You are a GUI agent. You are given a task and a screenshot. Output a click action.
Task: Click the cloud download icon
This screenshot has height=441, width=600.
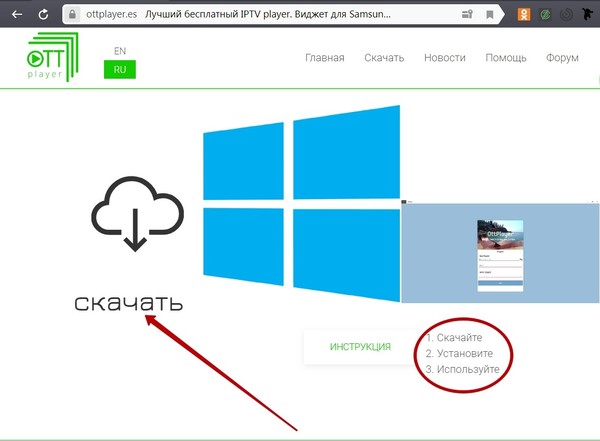tap(137, 214)
